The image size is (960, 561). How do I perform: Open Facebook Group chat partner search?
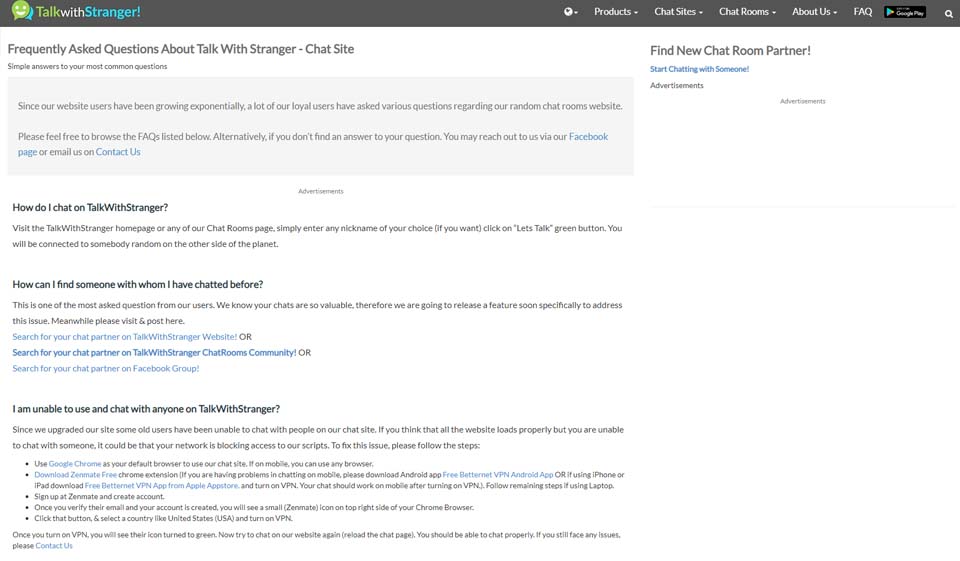coord(105,368)
